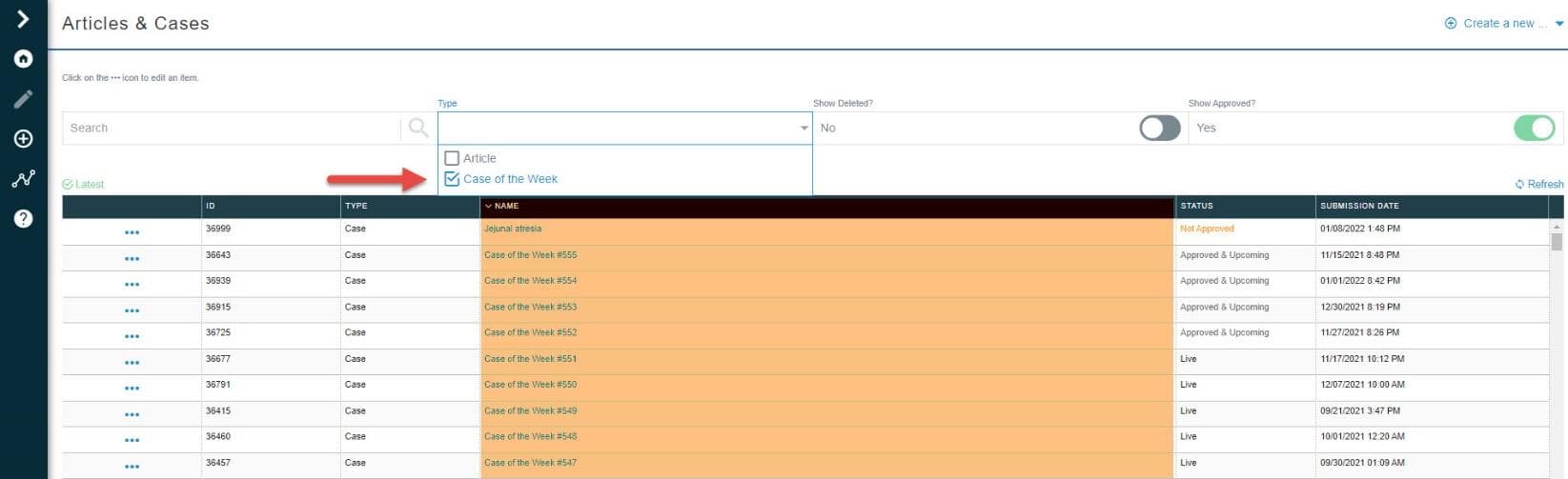The image size is (1568, 479).
Task: Expand the sidebar with the chevron icon
Action: [x=23, y=19]
